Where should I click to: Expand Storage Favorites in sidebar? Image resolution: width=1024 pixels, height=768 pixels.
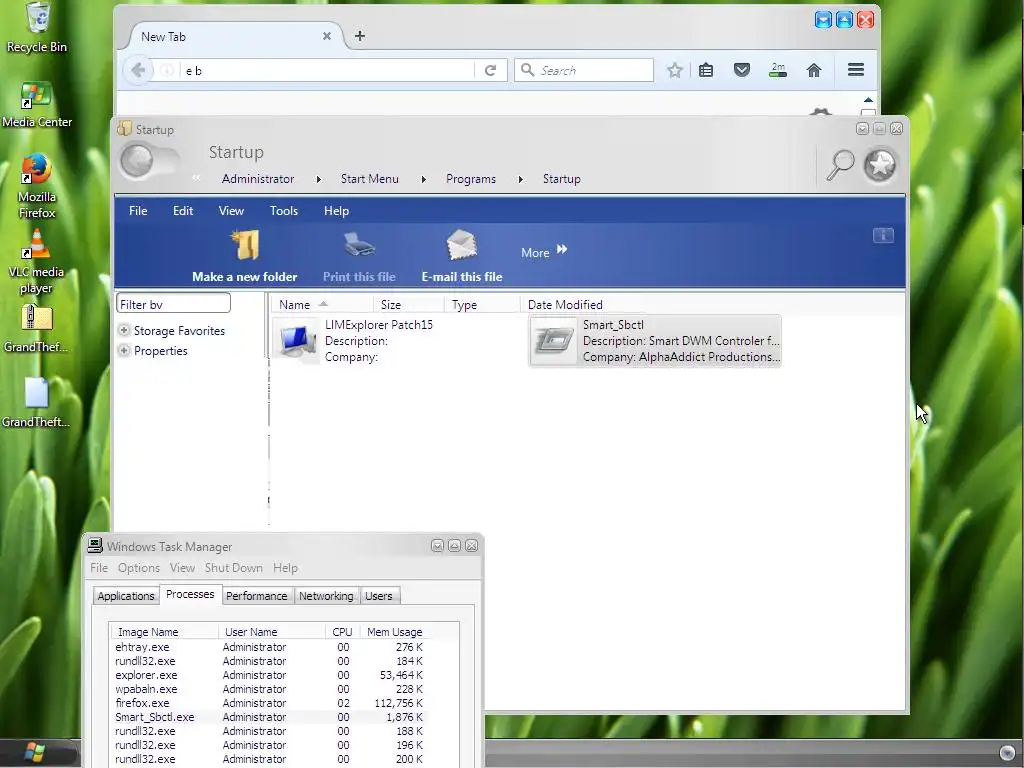(x=123, y=330)
